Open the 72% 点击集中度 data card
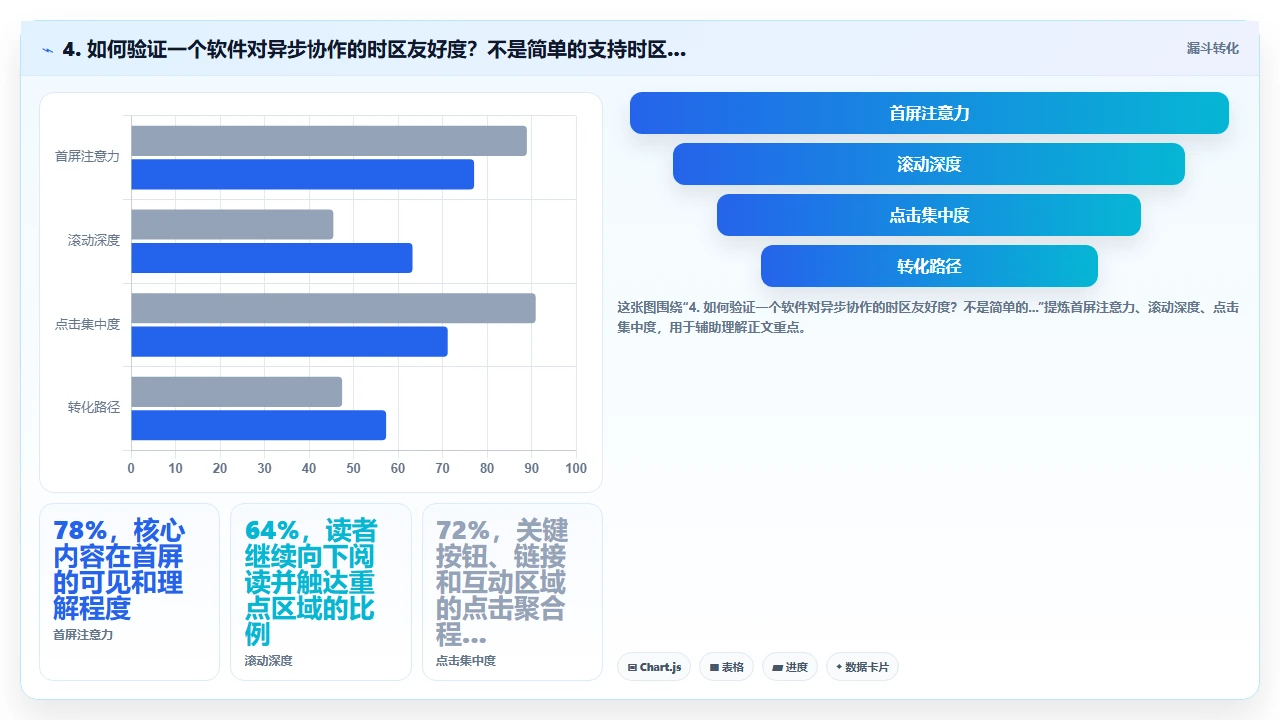 click(x=512, y=592)
